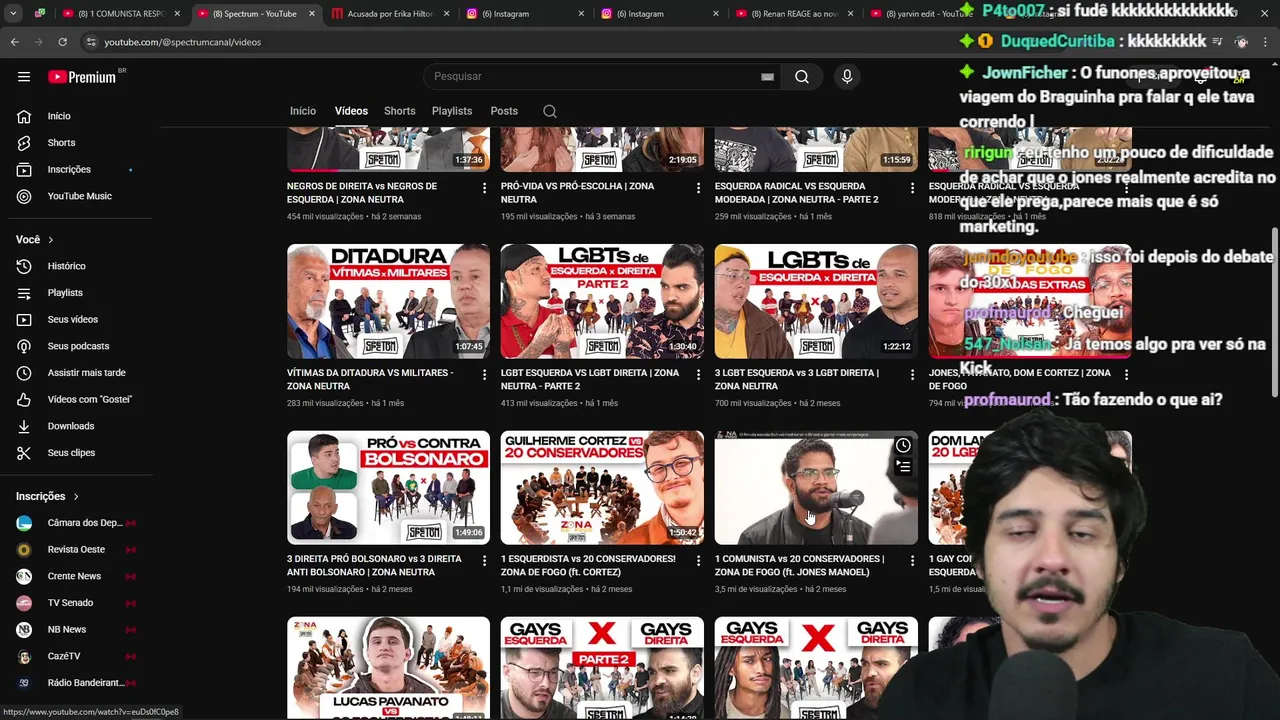The image size is (1280, 720).
Task: Open options for NEGROS DE DIREITA video
Action: tap(484, 188)
